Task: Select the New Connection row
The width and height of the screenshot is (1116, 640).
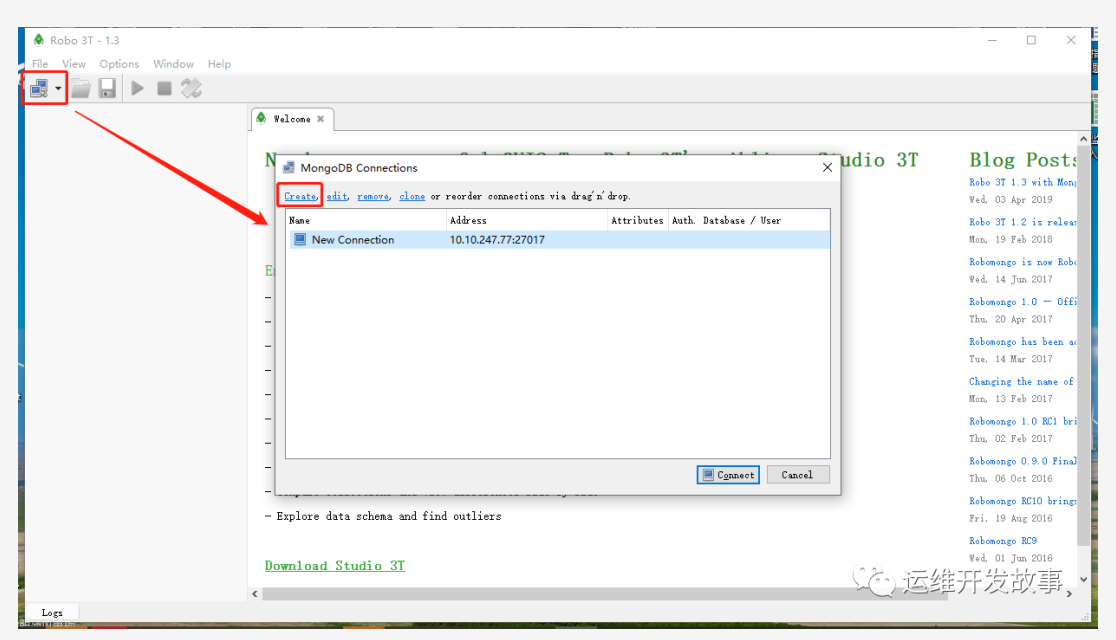Action: tap(558, 240)
